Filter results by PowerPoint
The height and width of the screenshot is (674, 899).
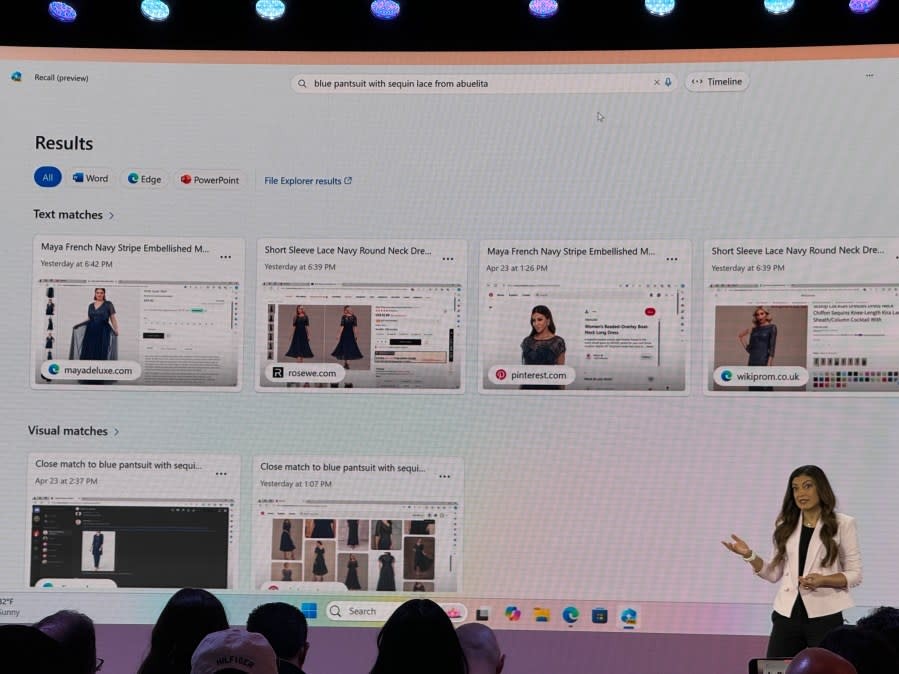210,180
